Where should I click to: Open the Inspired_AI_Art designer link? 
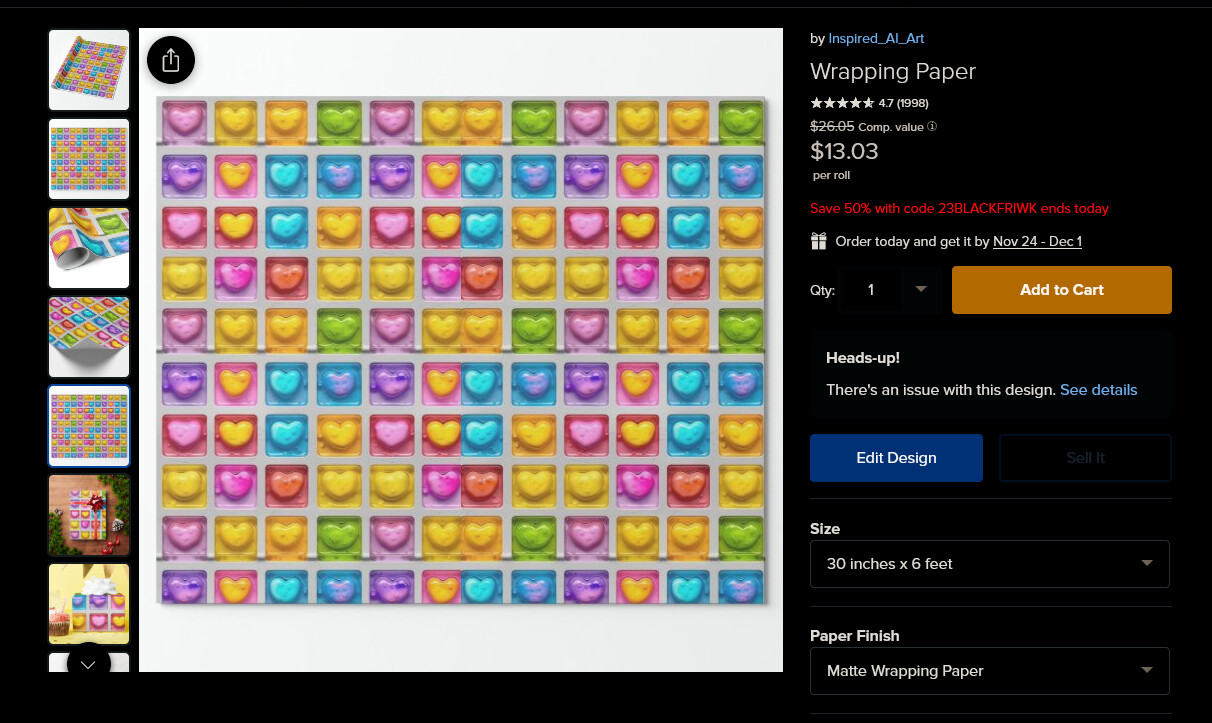876,38
